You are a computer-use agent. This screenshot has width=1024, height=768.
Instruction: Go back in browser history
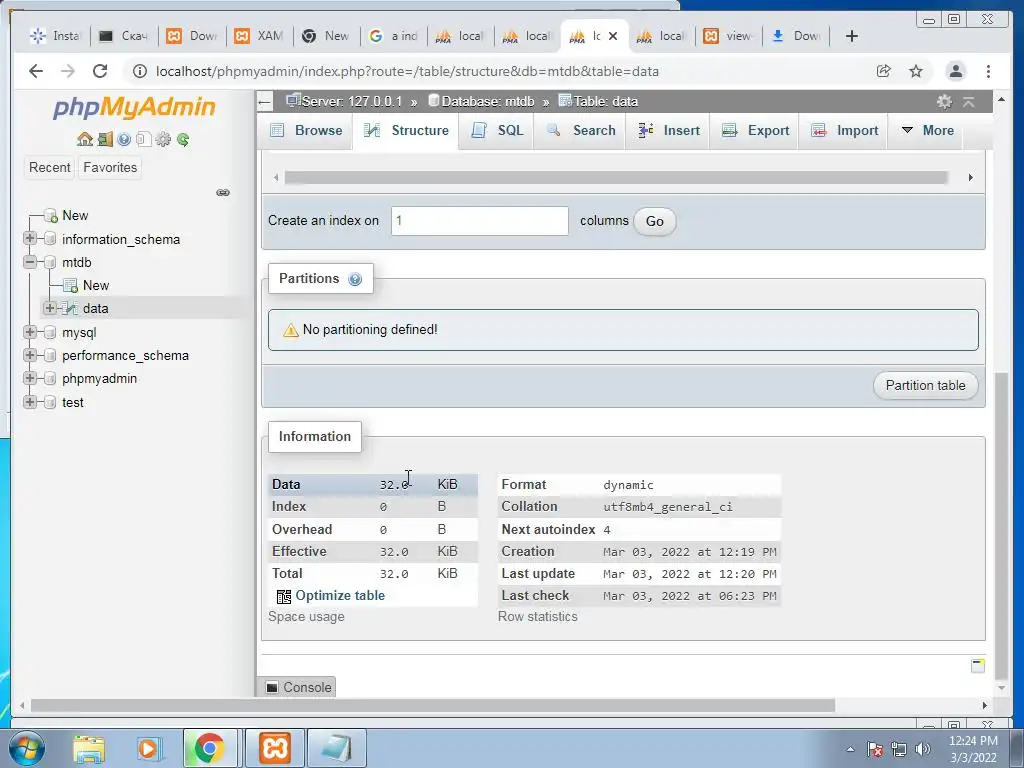tap(36, 71)
